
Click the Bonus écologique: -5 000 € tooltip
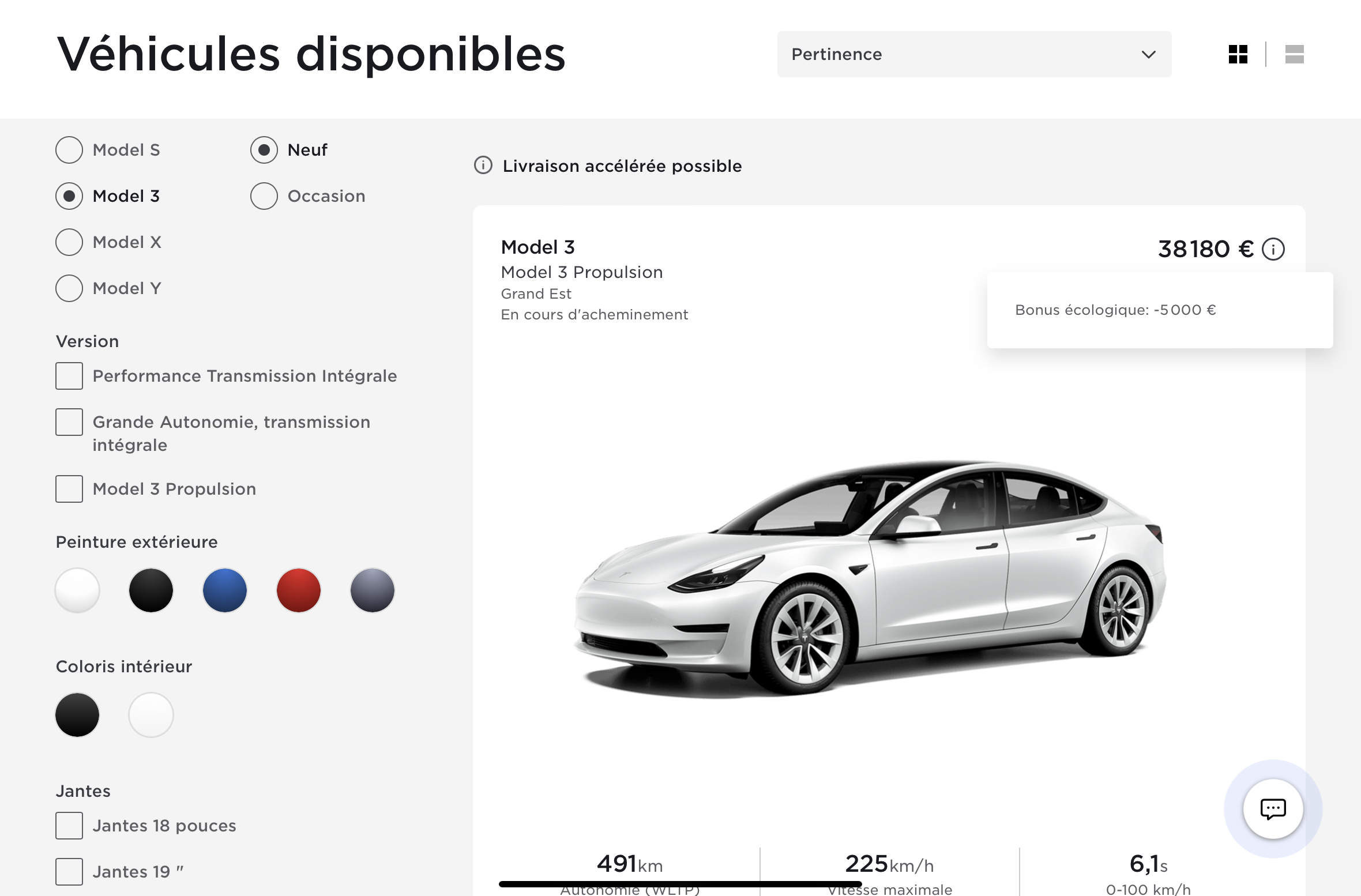click(1160, 310)
